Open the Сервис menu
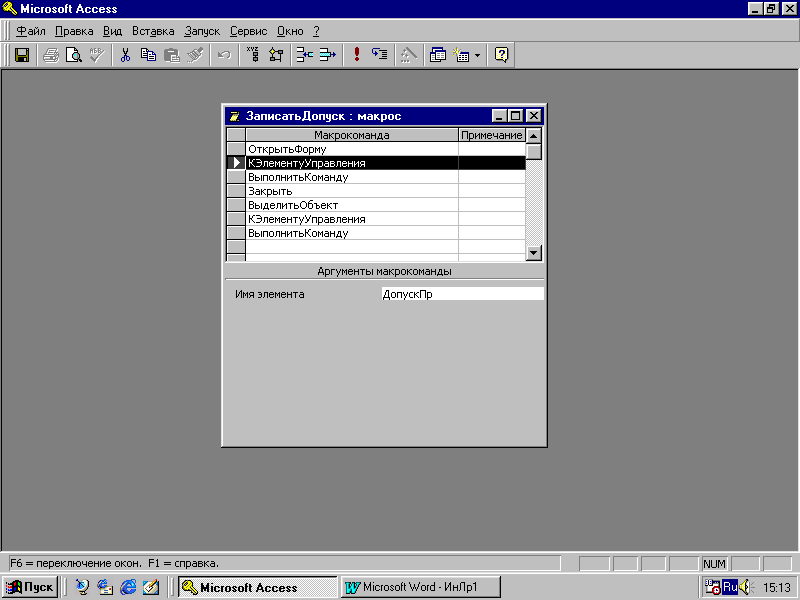800x600 pixels. pyautogui.click(x=248, y=31)
